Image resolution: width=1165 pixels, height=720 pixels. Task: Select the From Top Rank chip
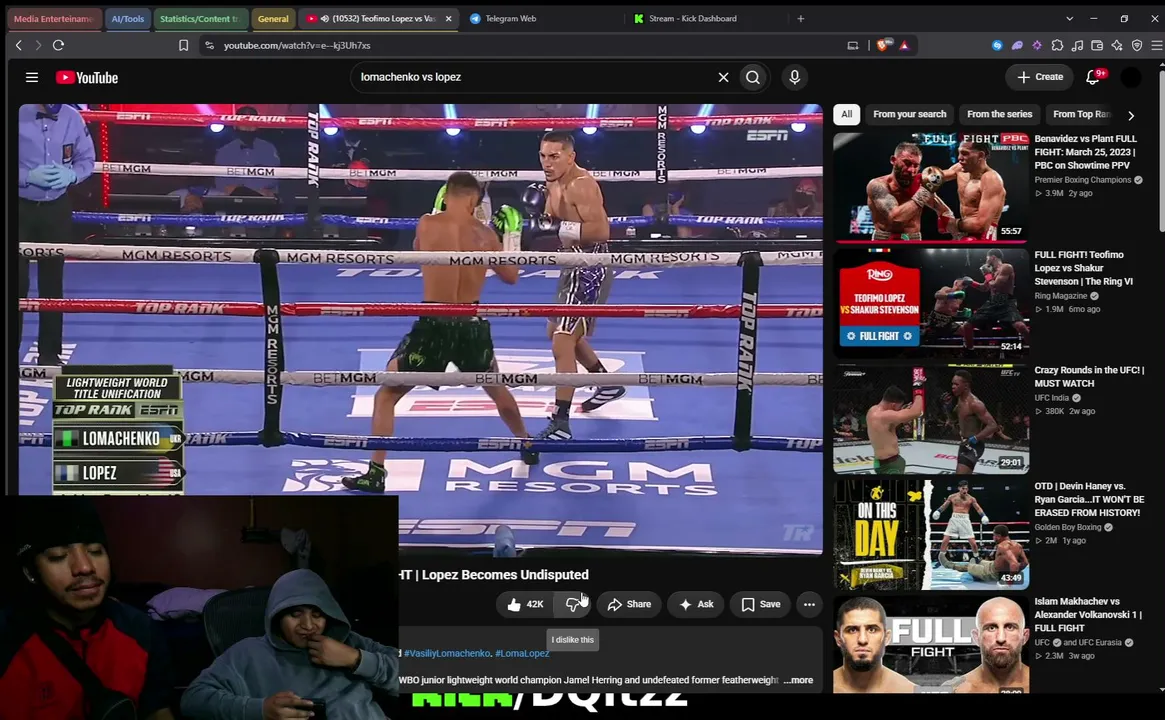click(1081, 114)
